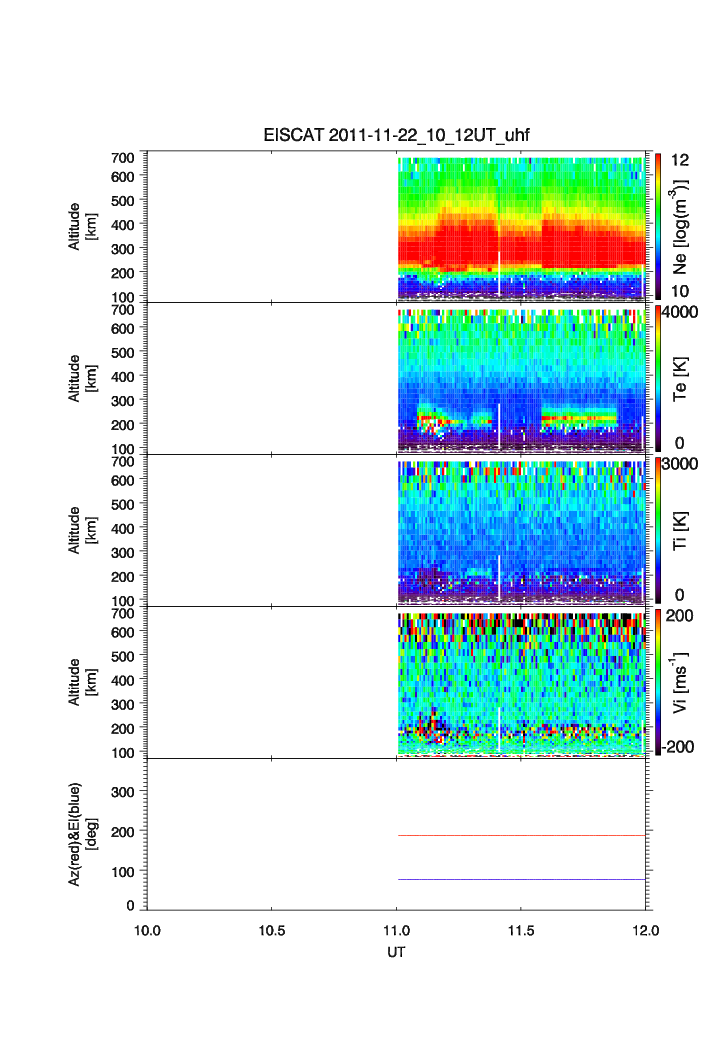The width and height of the screenshot is (708, 1062).
Task: Click the UT x-axis label
Action: coord(396,952)
